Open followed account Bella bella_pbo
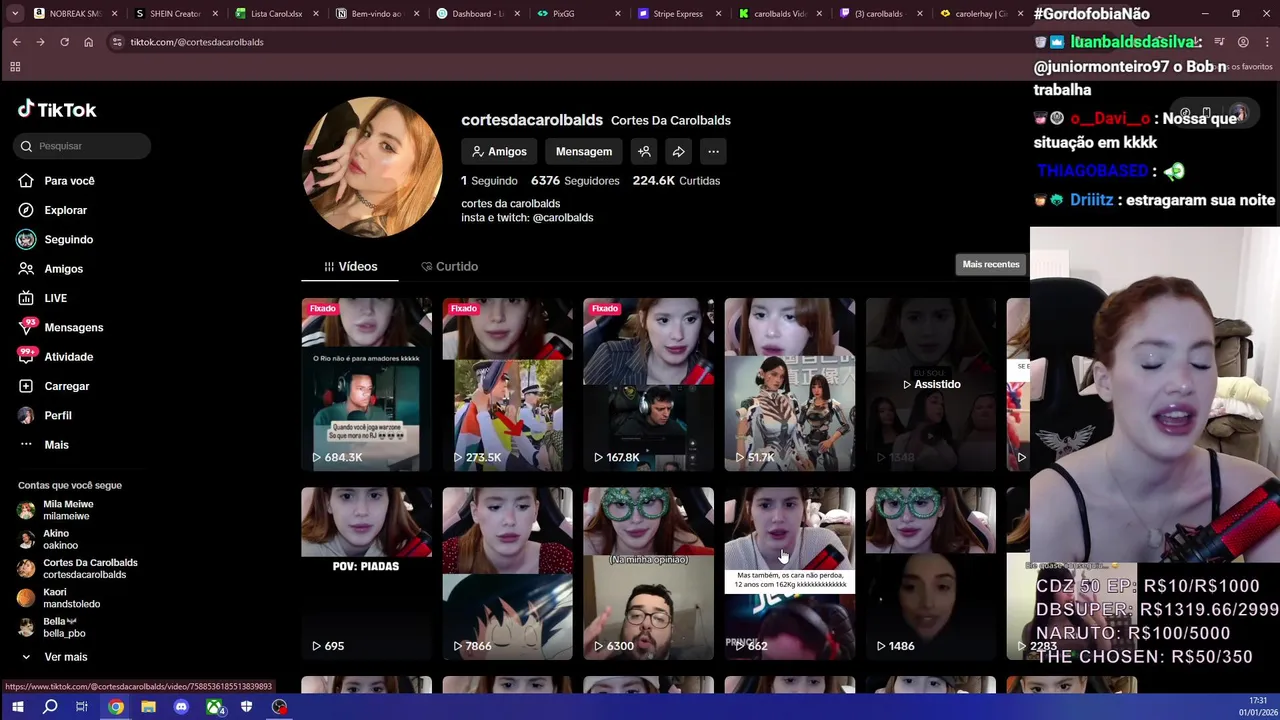The height and width of the screenshot is (720, 1280). tap(52, 627)
